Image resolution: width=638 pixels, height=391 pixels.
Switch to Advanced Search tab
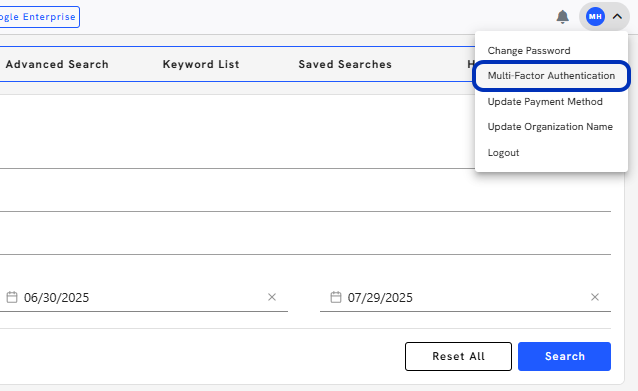57,64
